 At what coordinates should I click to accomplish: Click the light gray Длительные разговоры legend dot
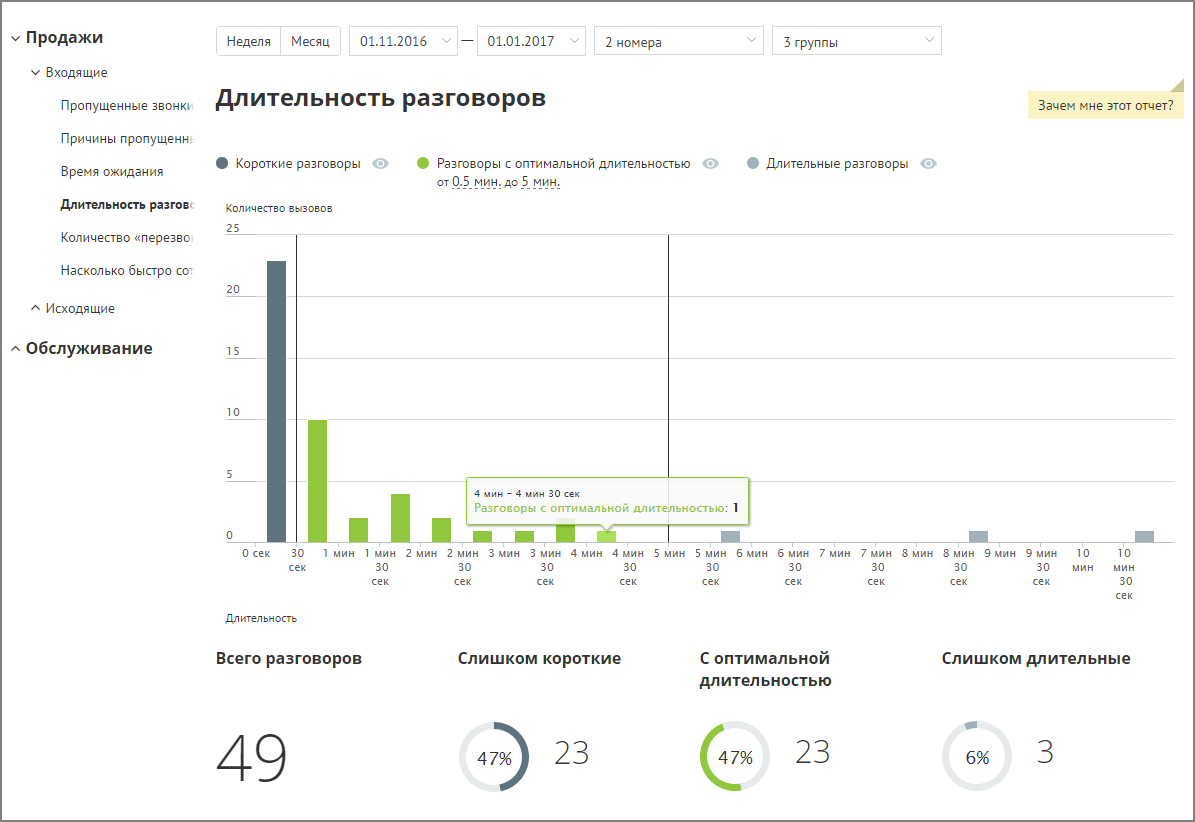753,163
